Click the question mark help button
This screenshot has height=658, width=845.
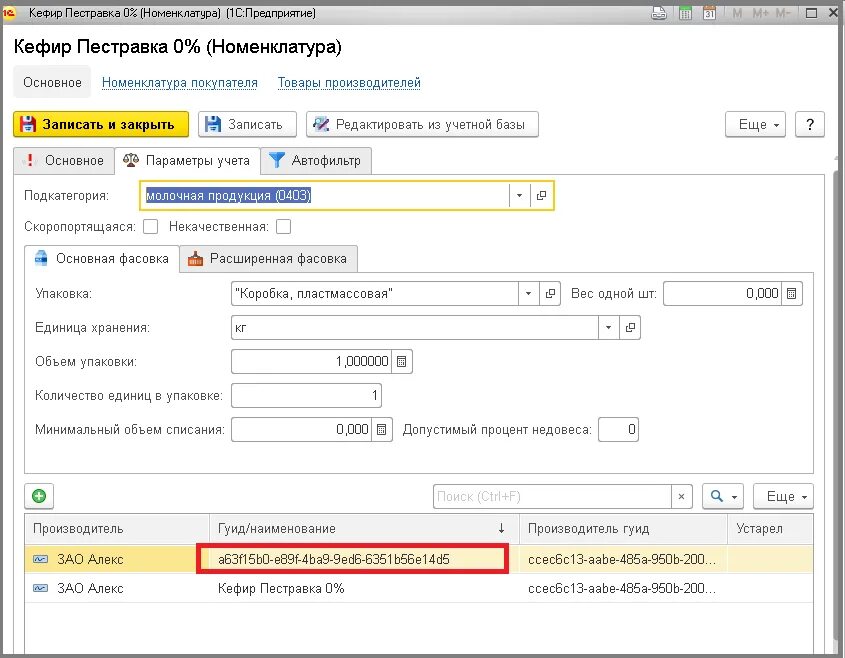tap(809, 124)
